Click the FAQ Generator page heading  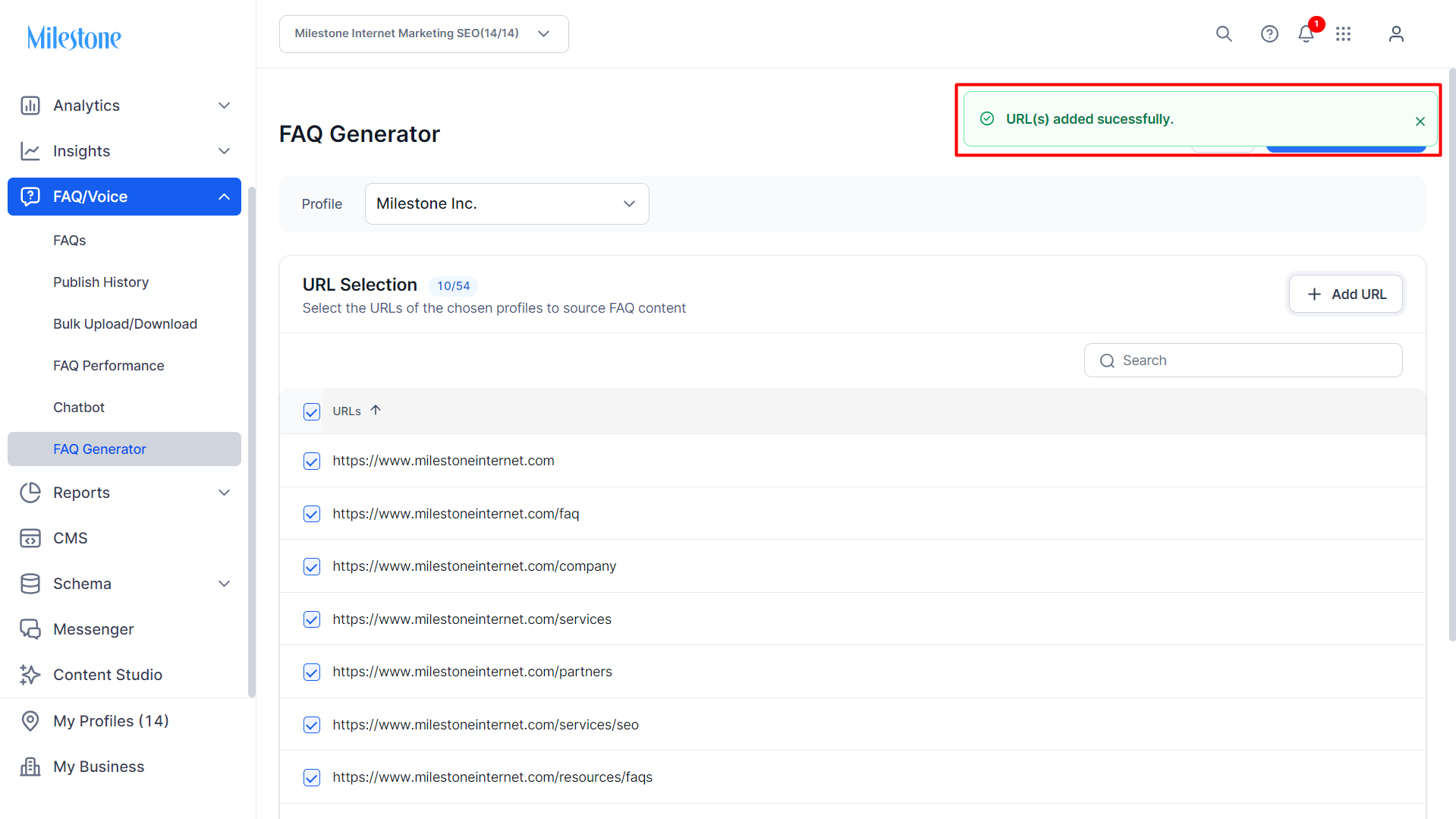[360, 134]
